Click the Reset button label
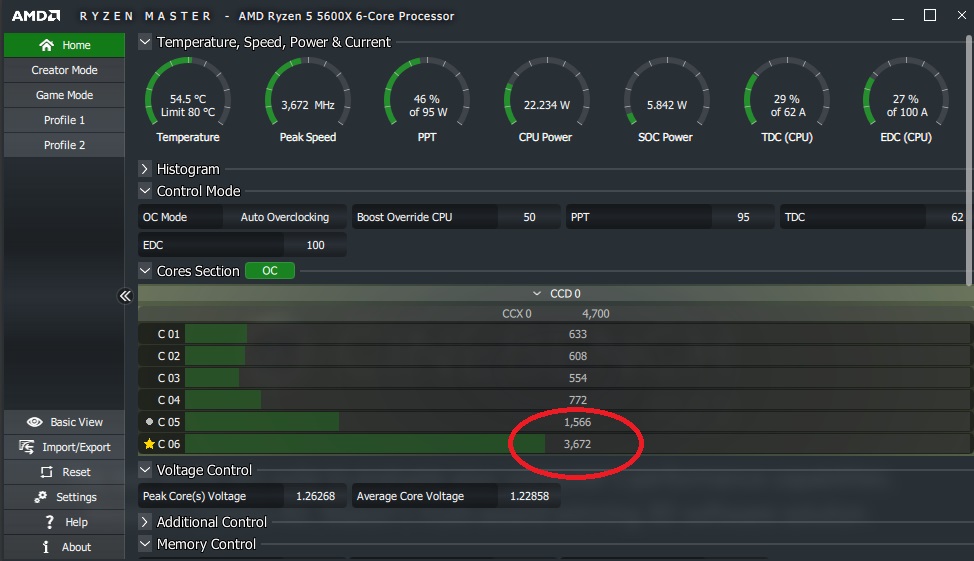This screenshot has width=974, height=561. click(x=76, y=472)
